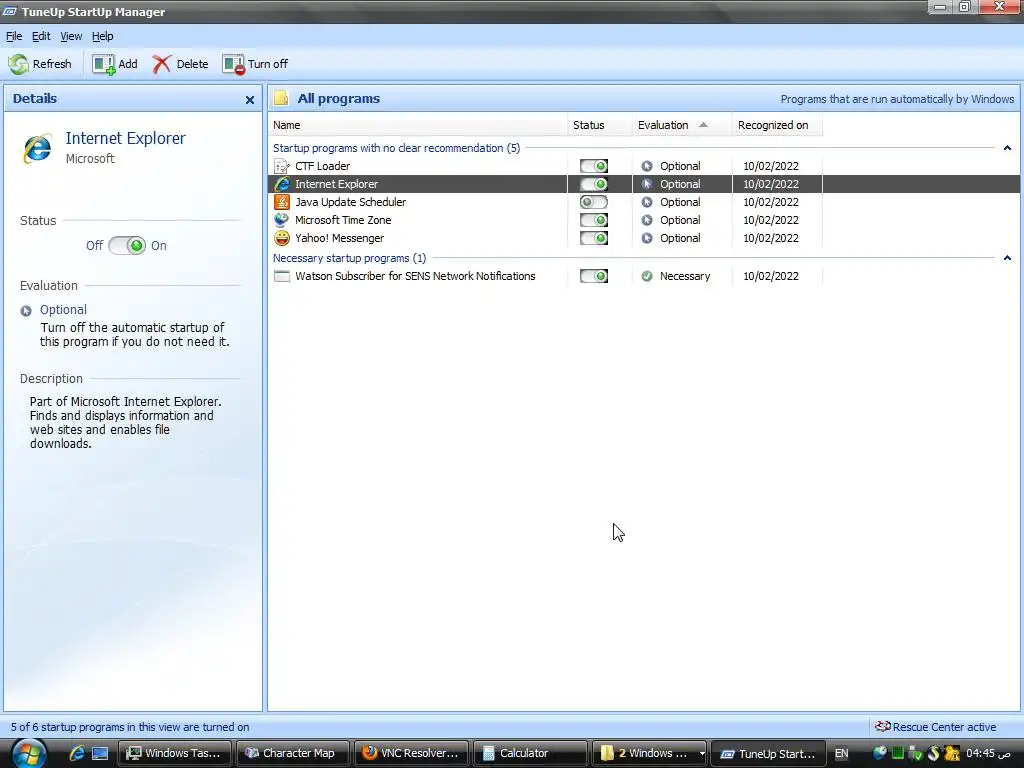
Task: Click Optional evaluation icon for CTF Loader
Action: [647, 166]
